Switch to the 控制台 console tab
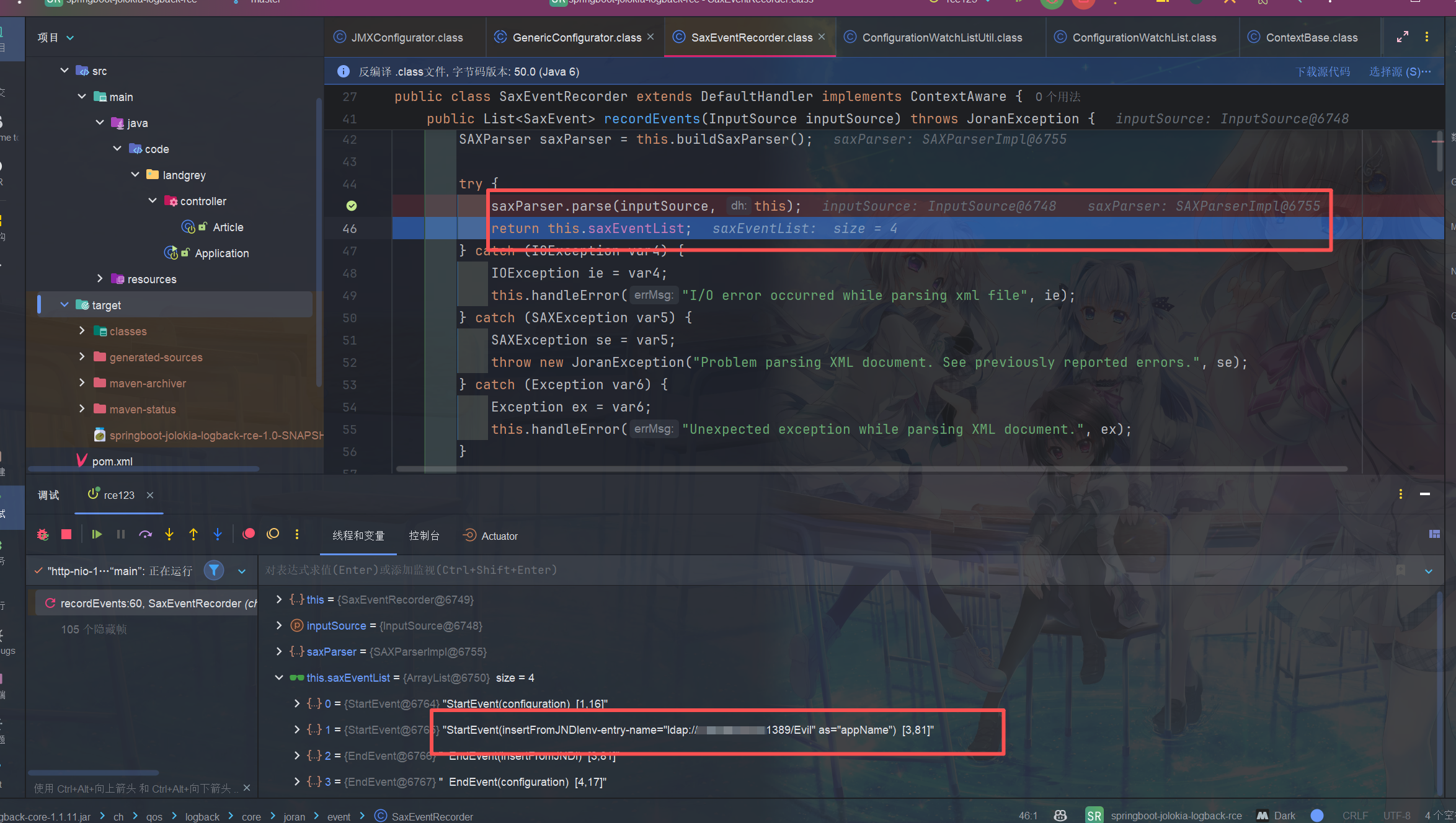Viewport: 1456px width, 823px height. [x=424, y=535]
